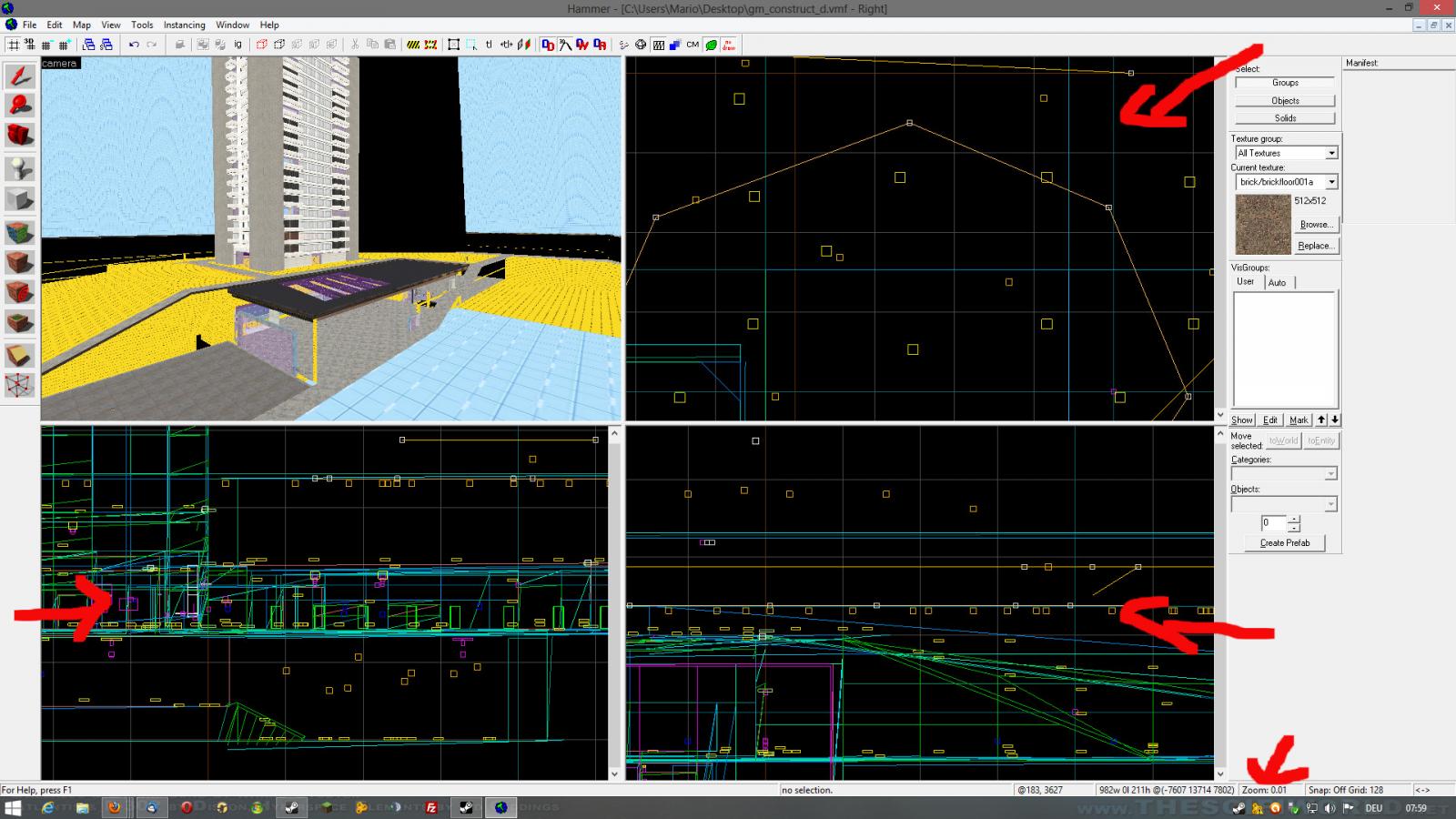Toggle Solids selection mode
The height and width of the screenshot is (819, 1456).
pyautogui.click(x=1284, y=118)
